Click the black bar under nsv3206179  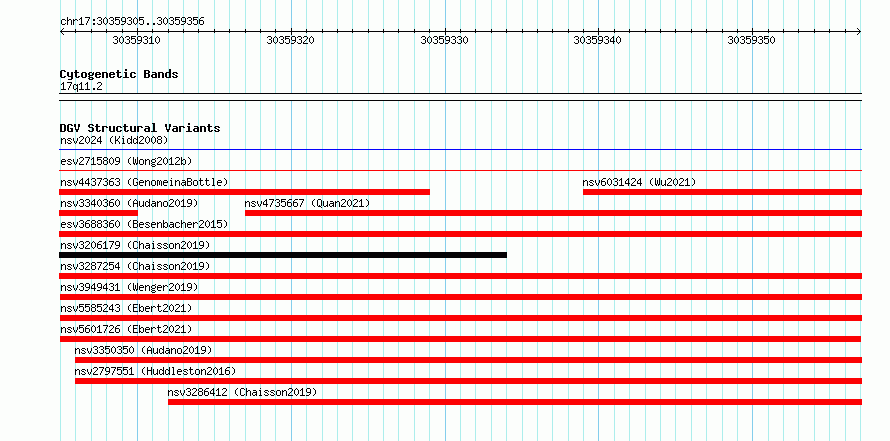coord(283,255)
